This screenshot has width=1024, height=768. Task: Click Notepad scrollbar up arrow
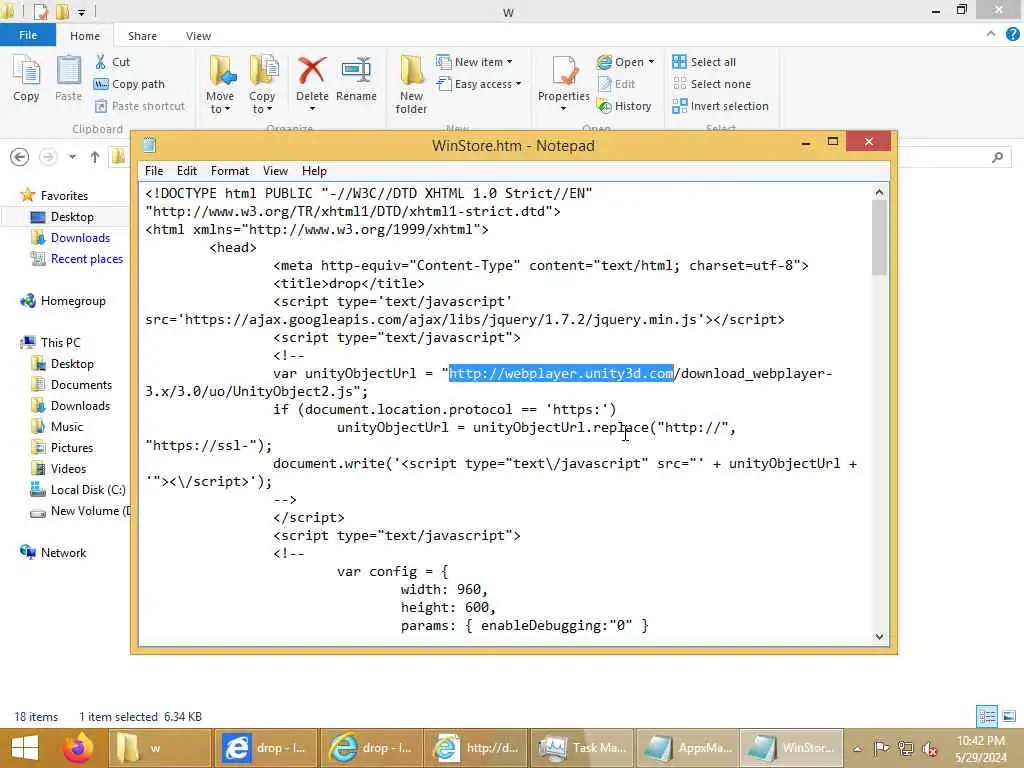click(x=879, y=192)
